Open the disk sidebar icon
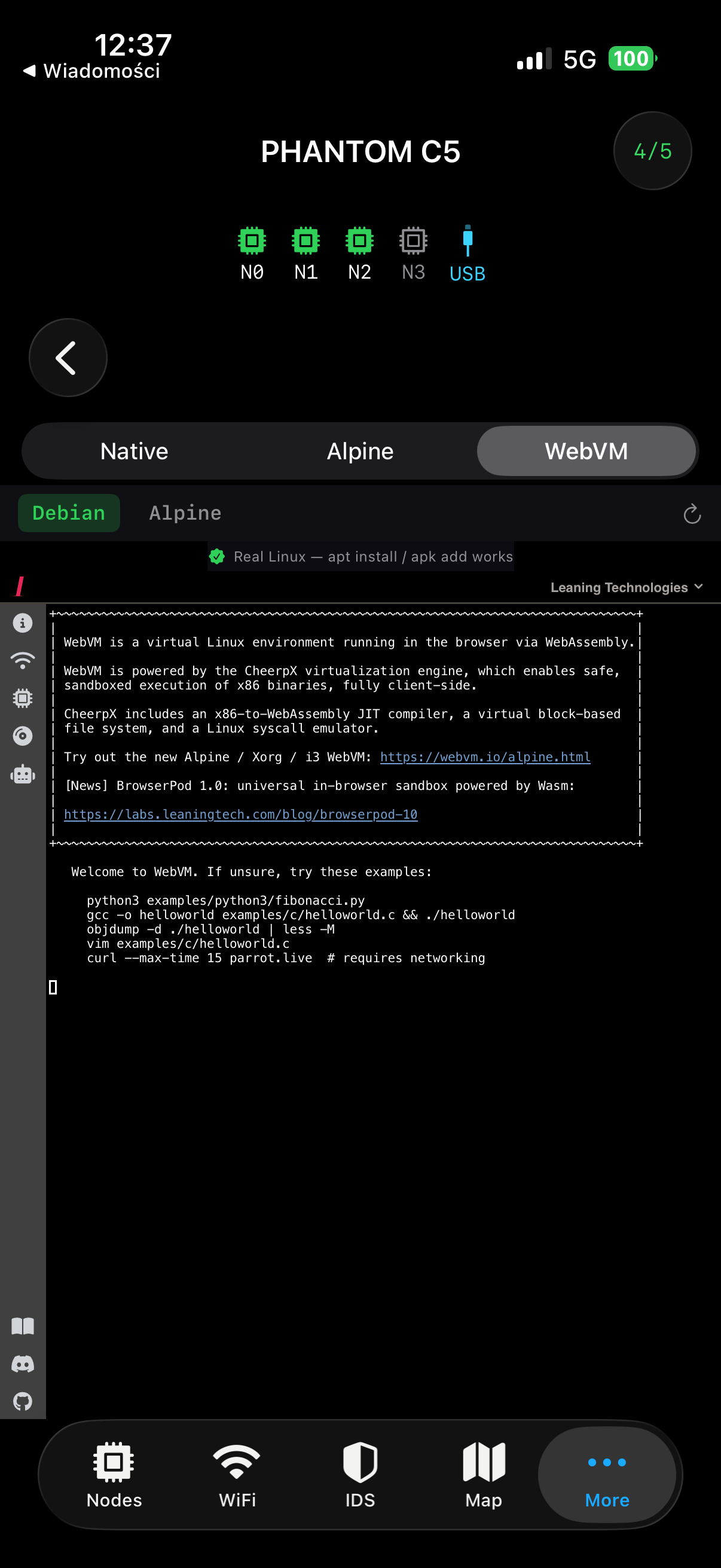The height and width of the screenshot is (1568, 721). [x=23, y=736]
